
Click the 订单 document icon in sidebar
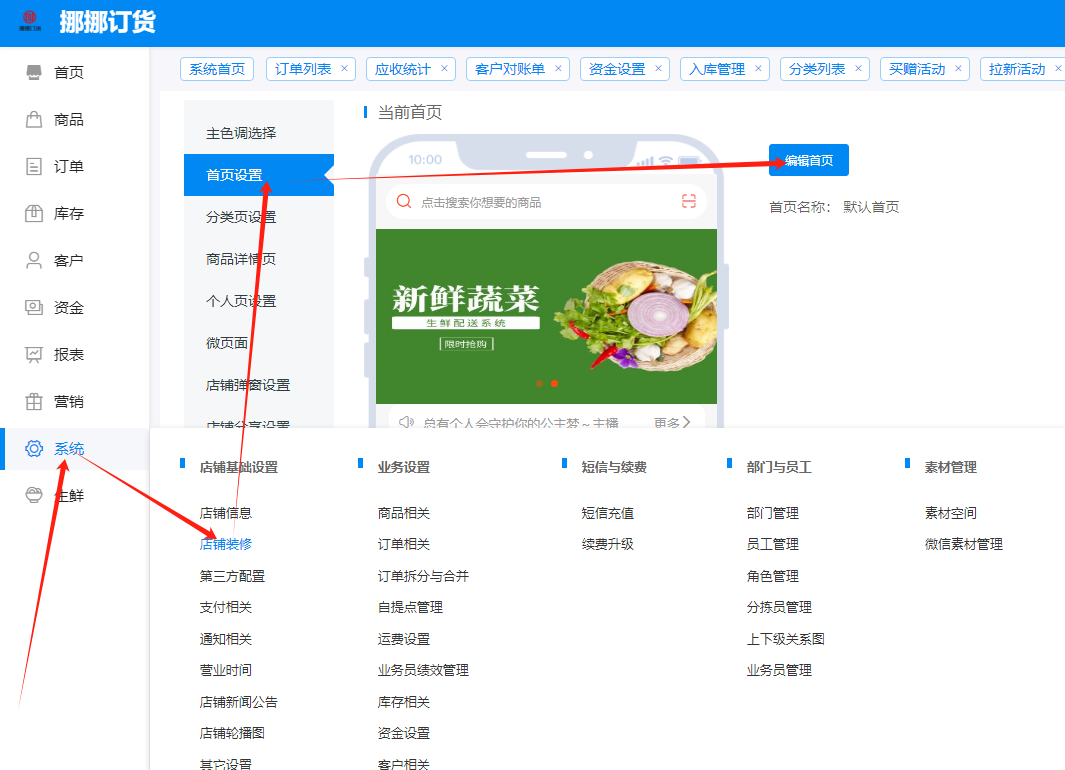pos(34,167)
